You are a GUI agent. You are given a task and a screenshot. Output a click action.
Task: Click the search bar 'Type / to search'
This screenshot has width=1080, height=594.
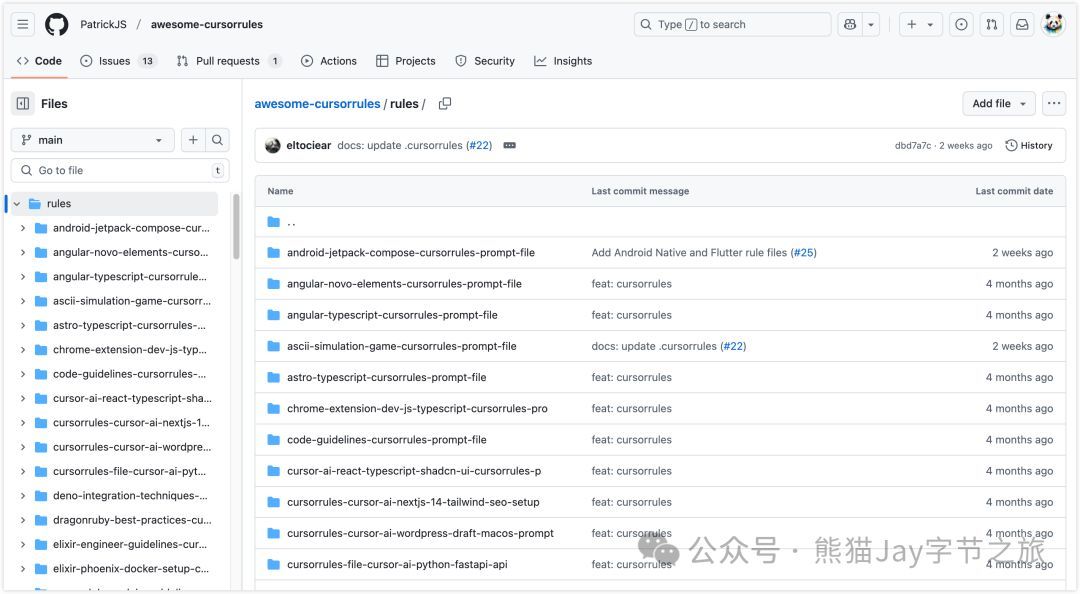732,24
